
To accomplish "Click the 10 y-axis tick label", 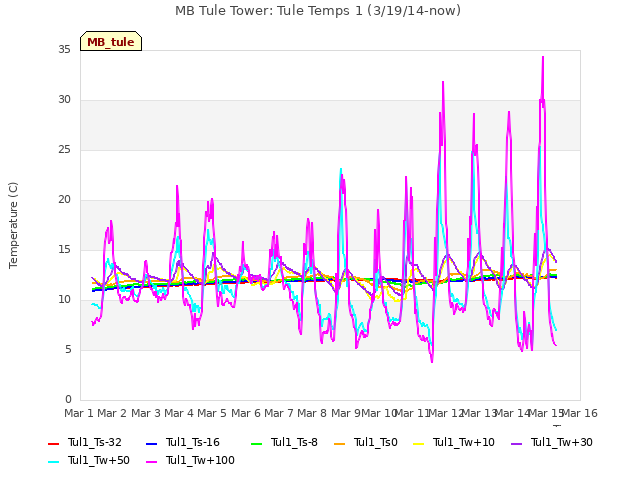I will 64,300.
